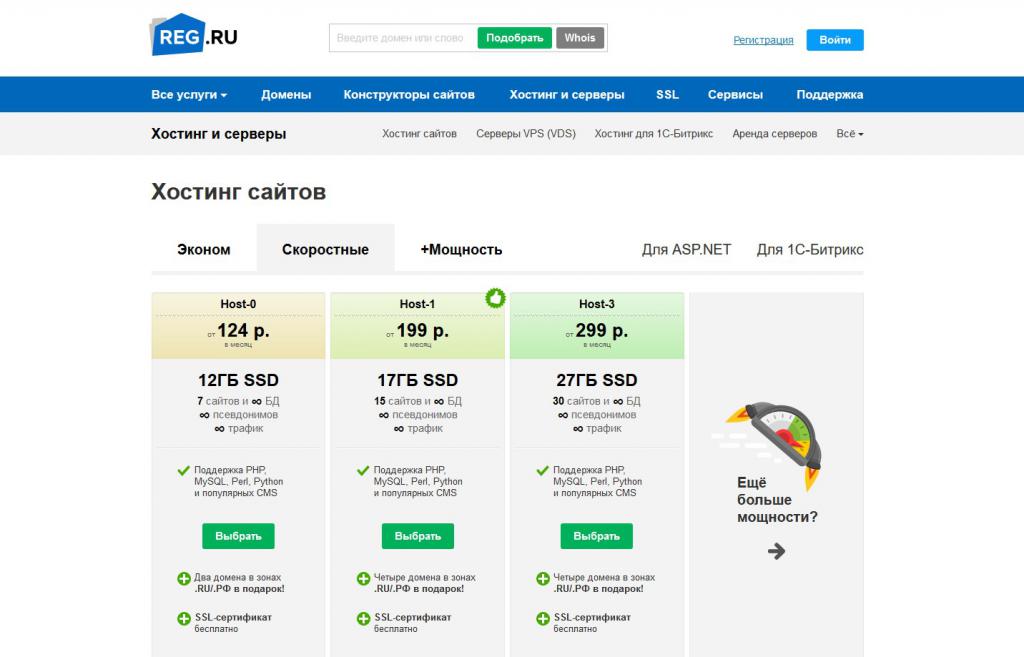The image size is (1024, 657).
Task: Open the Поддержка menu item
Action: pyautogui.click(x=829, y=94)
